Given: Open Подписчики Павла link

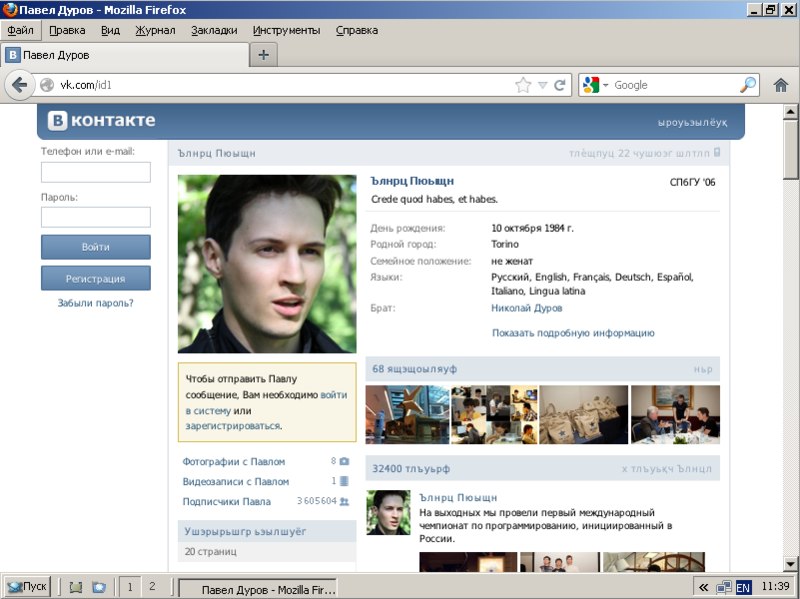Looking at the screenshot, I should pos(227,501).
